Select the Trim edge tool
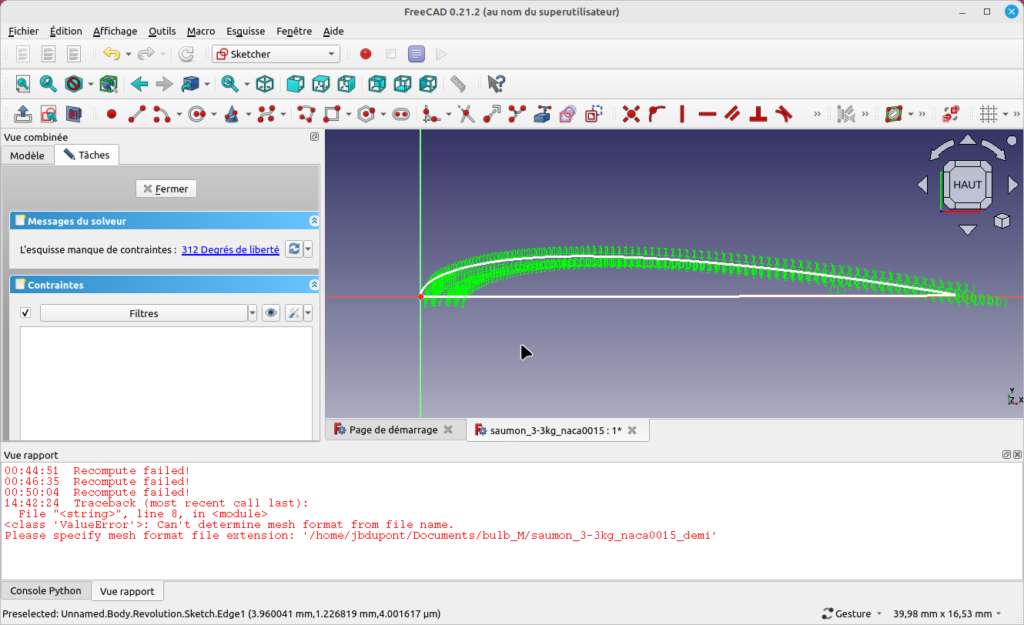This screenshot has width=1024, height=625. tap(466, 114)
